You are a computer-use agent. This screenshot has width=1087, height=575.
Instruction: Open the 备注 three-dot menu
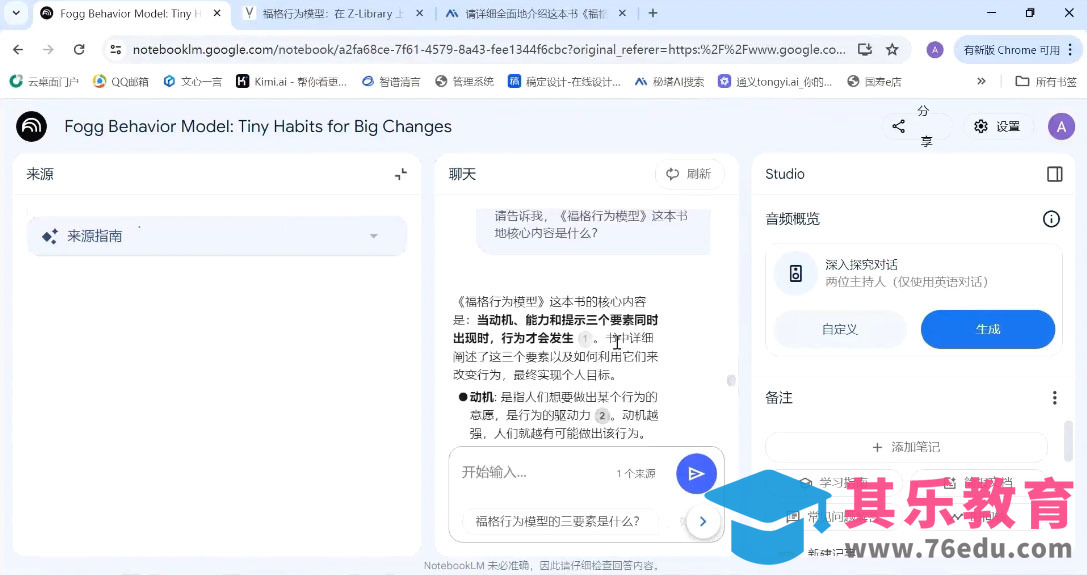pyautogui.click(x=1054, y=398)
